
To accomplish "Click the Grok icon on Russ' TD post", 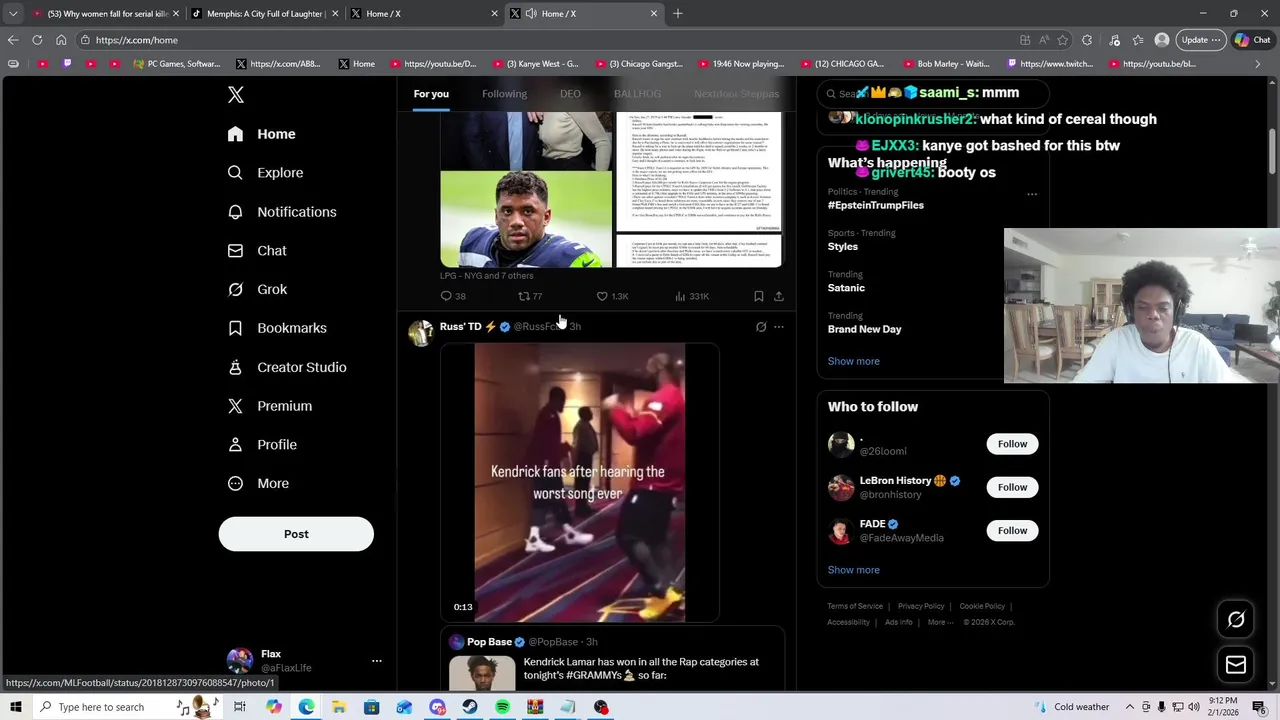I will coord(761,327).
